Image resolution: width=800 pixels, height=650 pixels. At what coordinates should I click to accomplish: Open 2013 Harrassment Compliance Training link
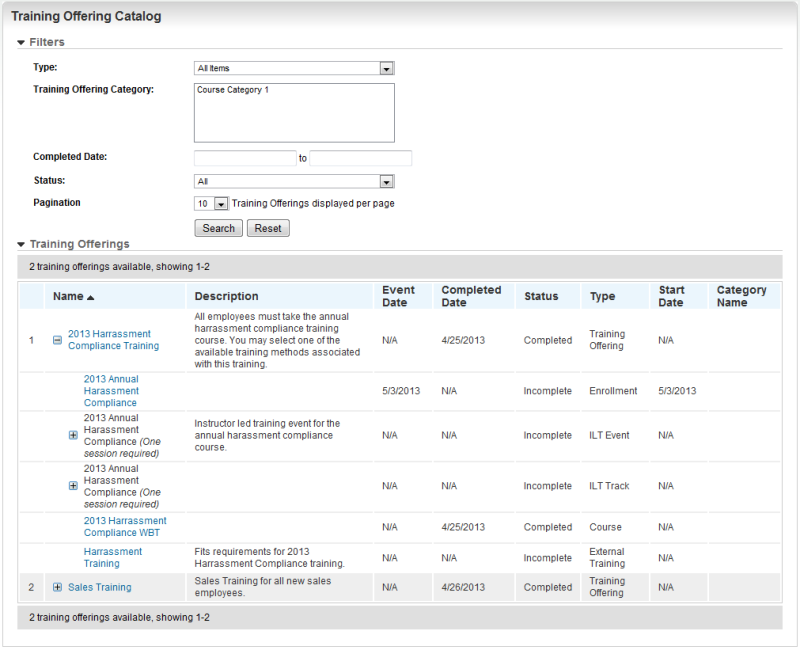pos(113,340)
